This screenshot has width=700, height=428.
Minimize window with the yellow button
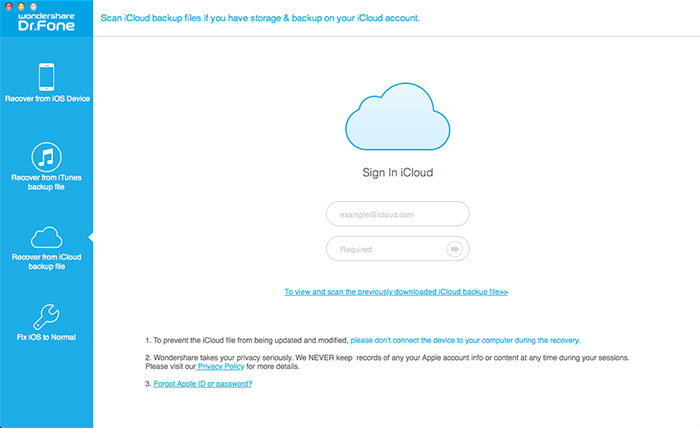point(21,7)
